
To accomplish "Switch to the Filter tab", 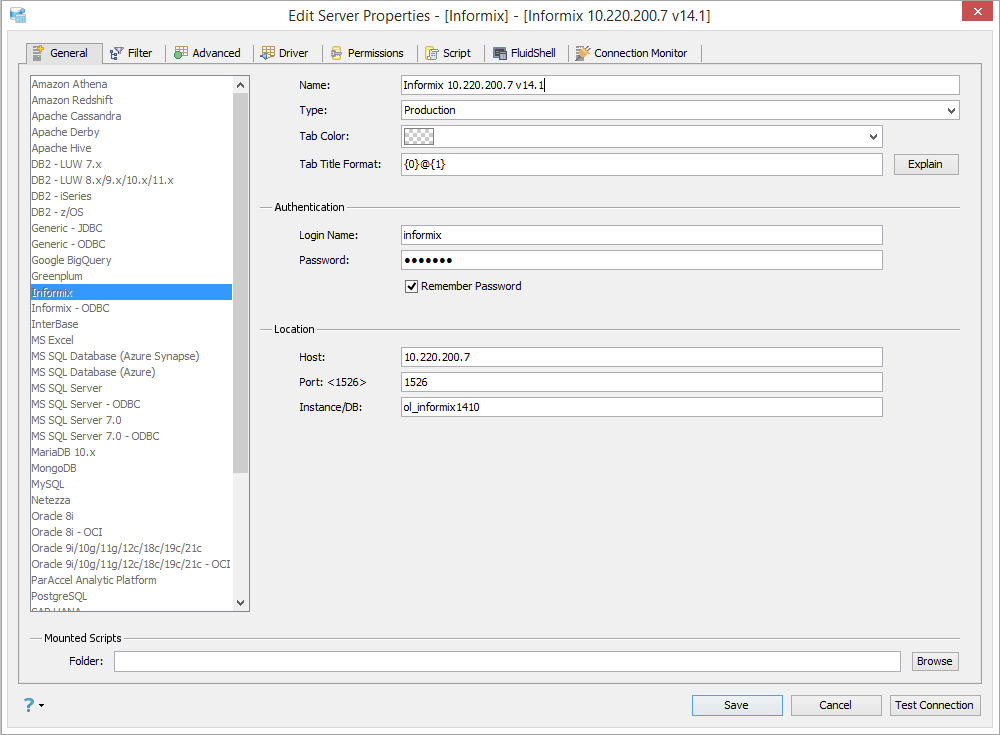I will click(131, 54).
